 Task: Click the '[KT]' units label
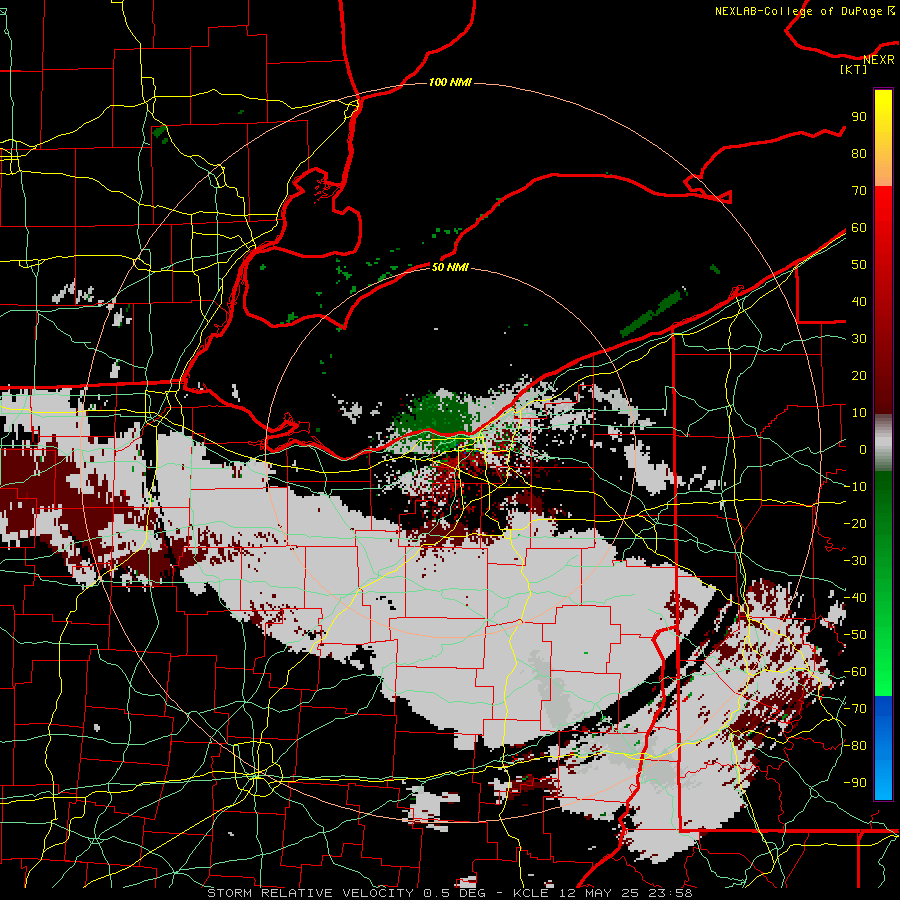tap(853, 69)
